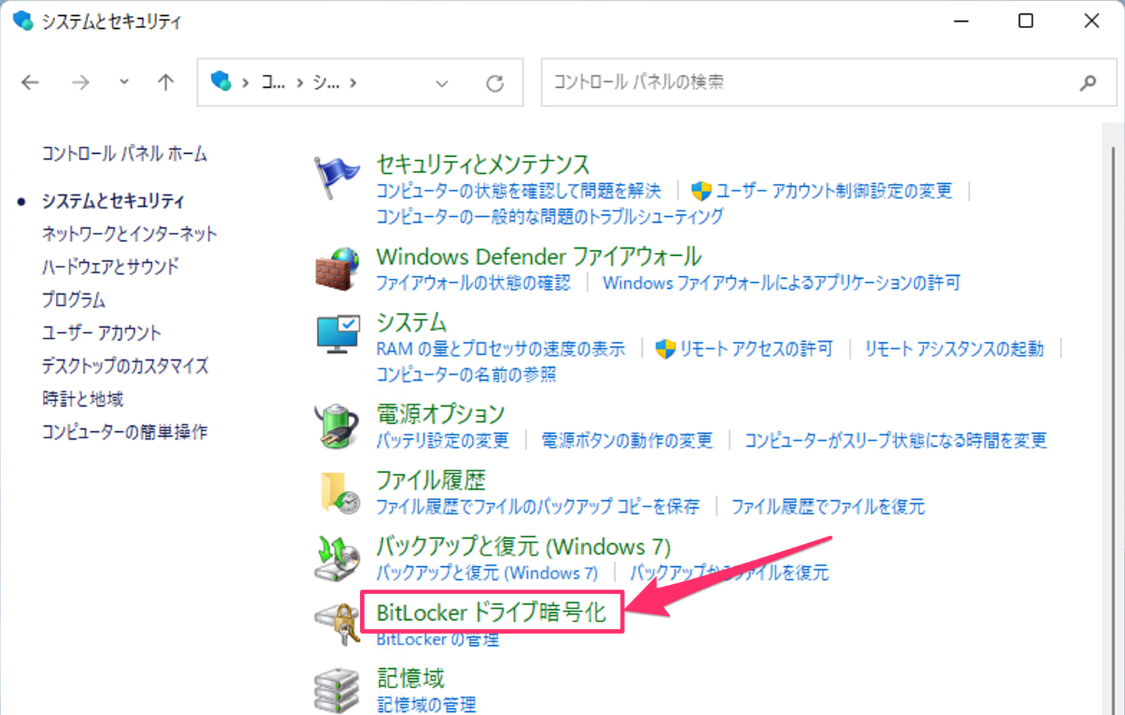Viewport: 1125px width, 715px height.
Task: Click the up arrow to go to the parent level
Action: pyautogui.click(x=166, y=82)
